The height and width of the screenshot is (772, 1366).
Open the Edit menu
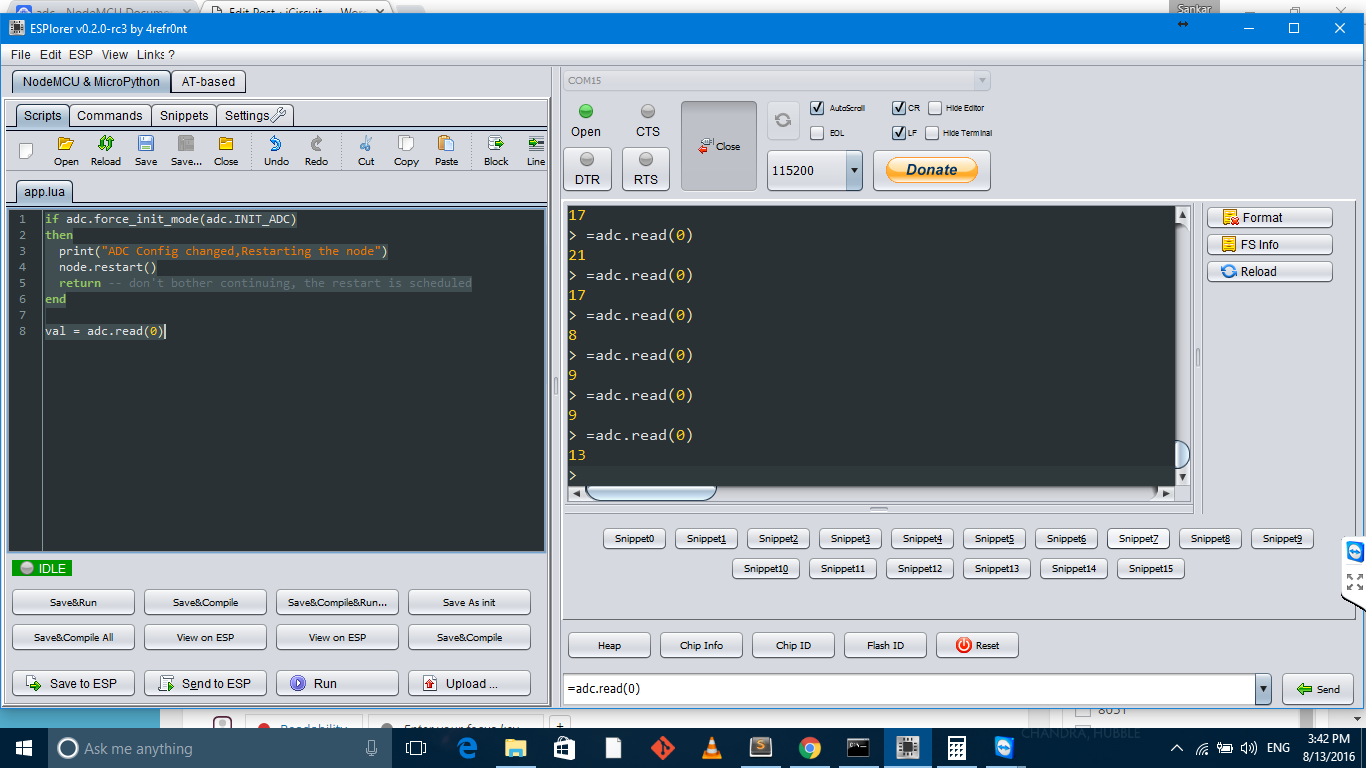50,54
